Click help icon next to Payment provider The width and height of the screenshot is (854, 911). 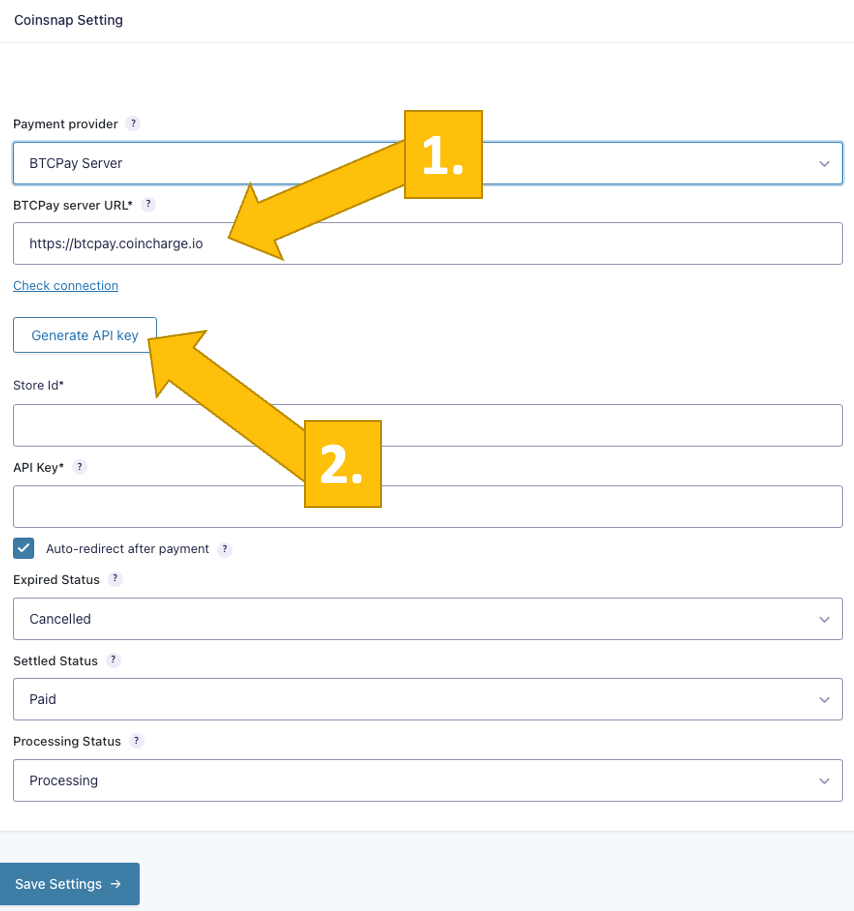point(133,124)
